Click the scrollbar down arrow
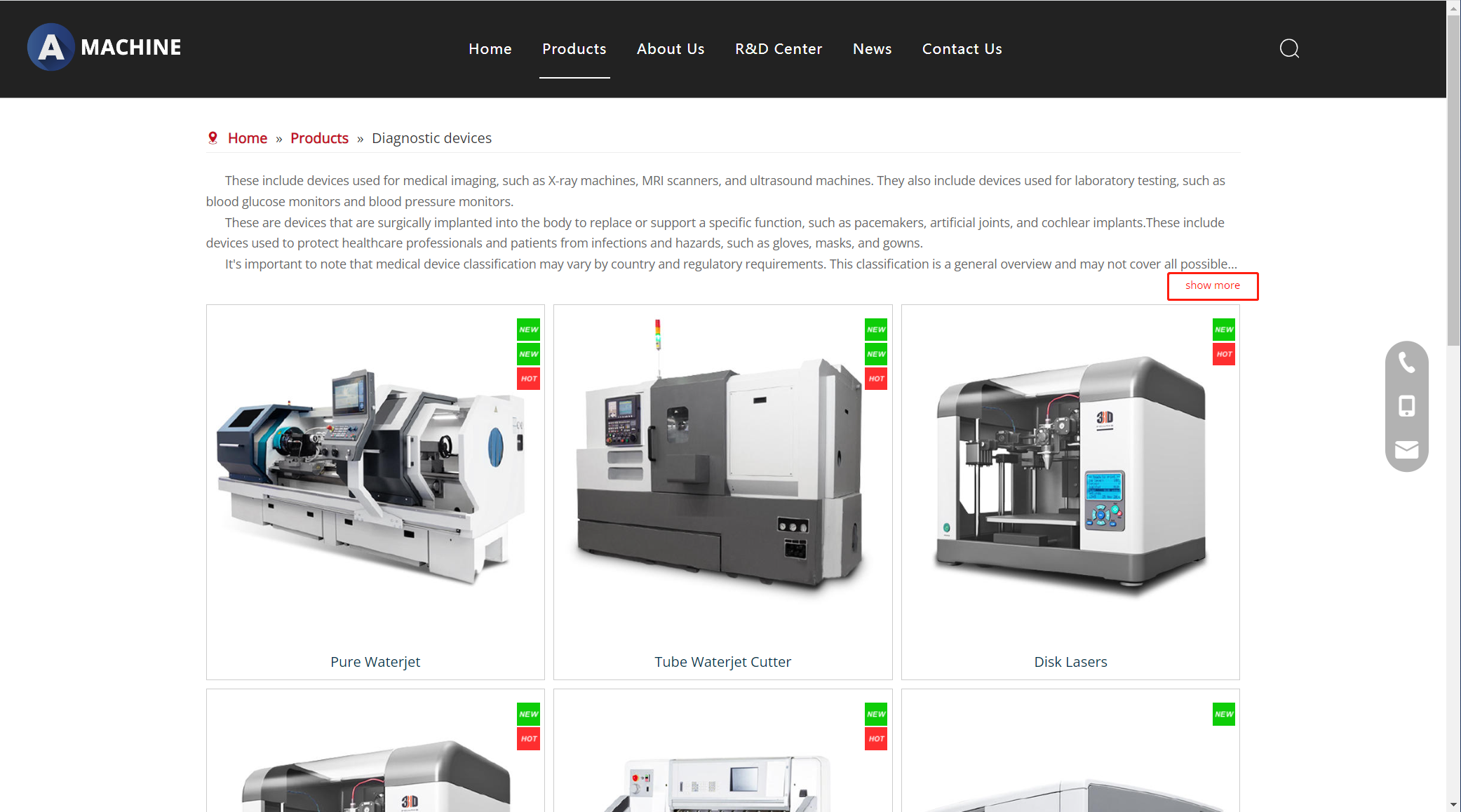Image resolution: width=1461 pixels, height=812 pixels. coord(1453,805)
